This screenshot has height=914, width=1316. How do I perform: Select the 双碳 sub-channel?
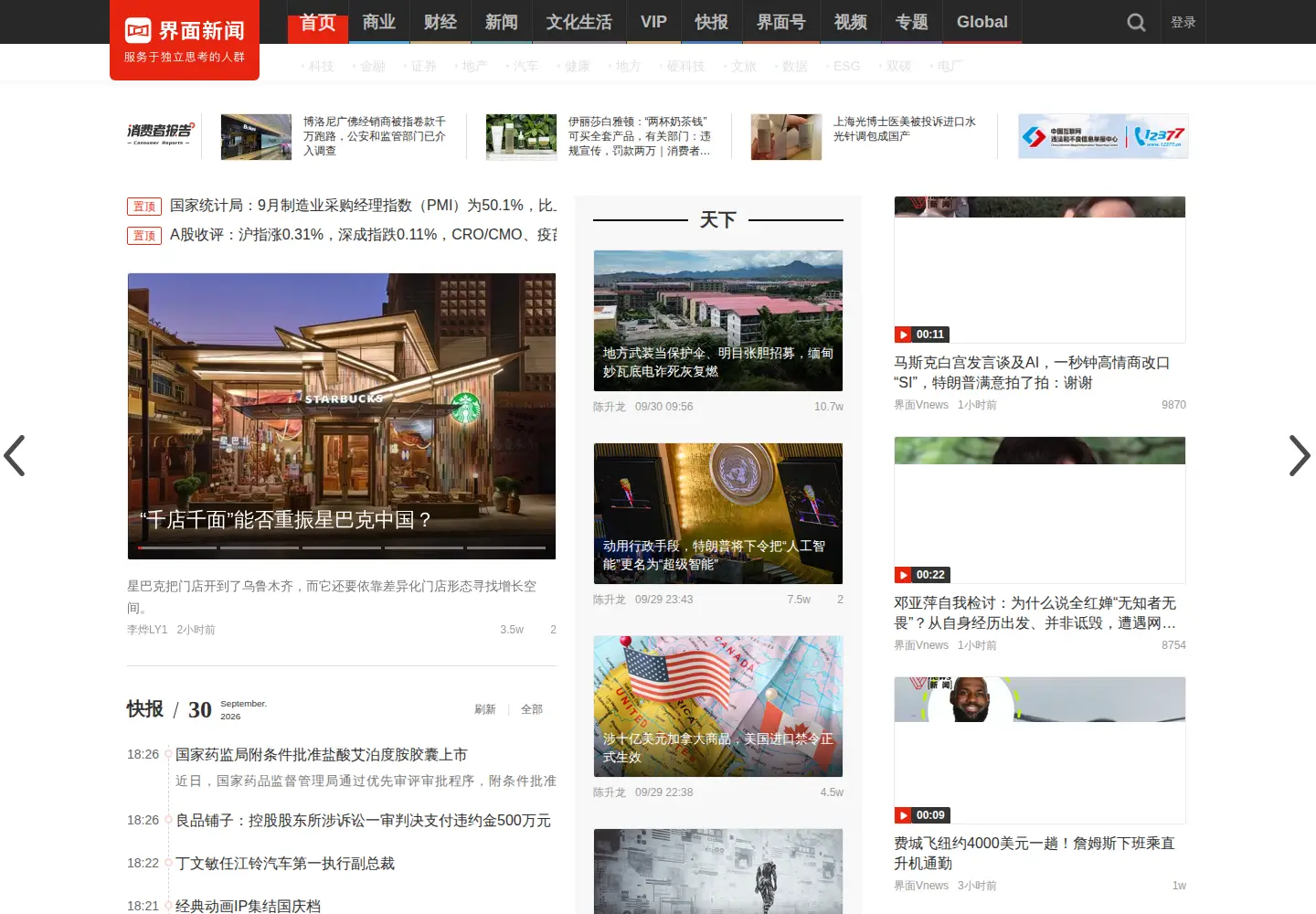pos(898,66)
